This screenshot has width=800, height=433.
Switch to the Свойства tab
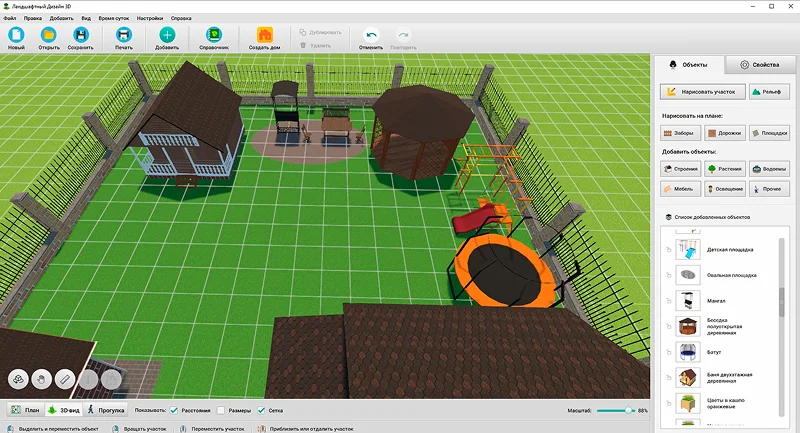[x=760, y=65]
